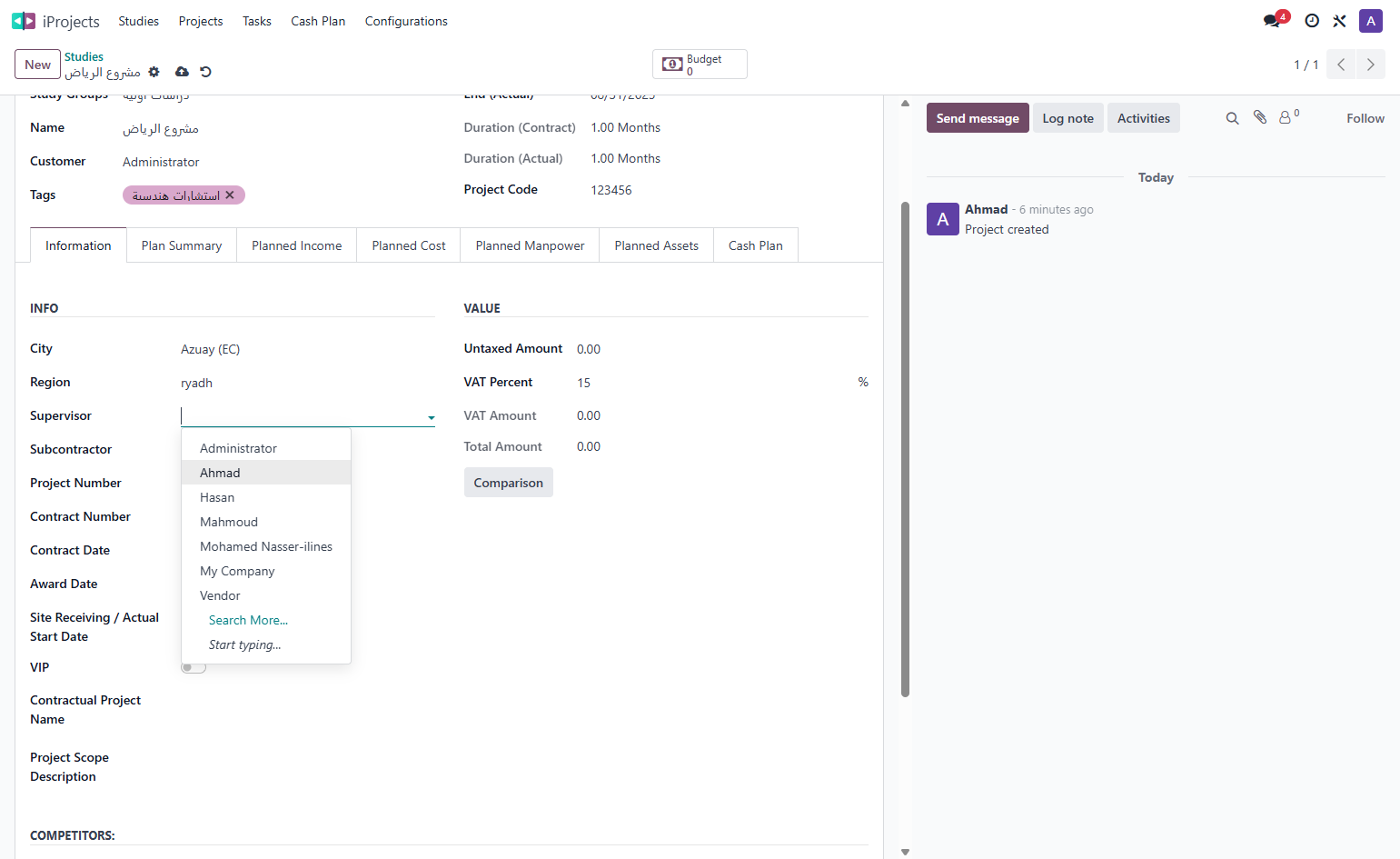This screenshot has height=859, width=1400.
Task: Select Administrator from the supervisor list
Action: [x=266, y=448]
